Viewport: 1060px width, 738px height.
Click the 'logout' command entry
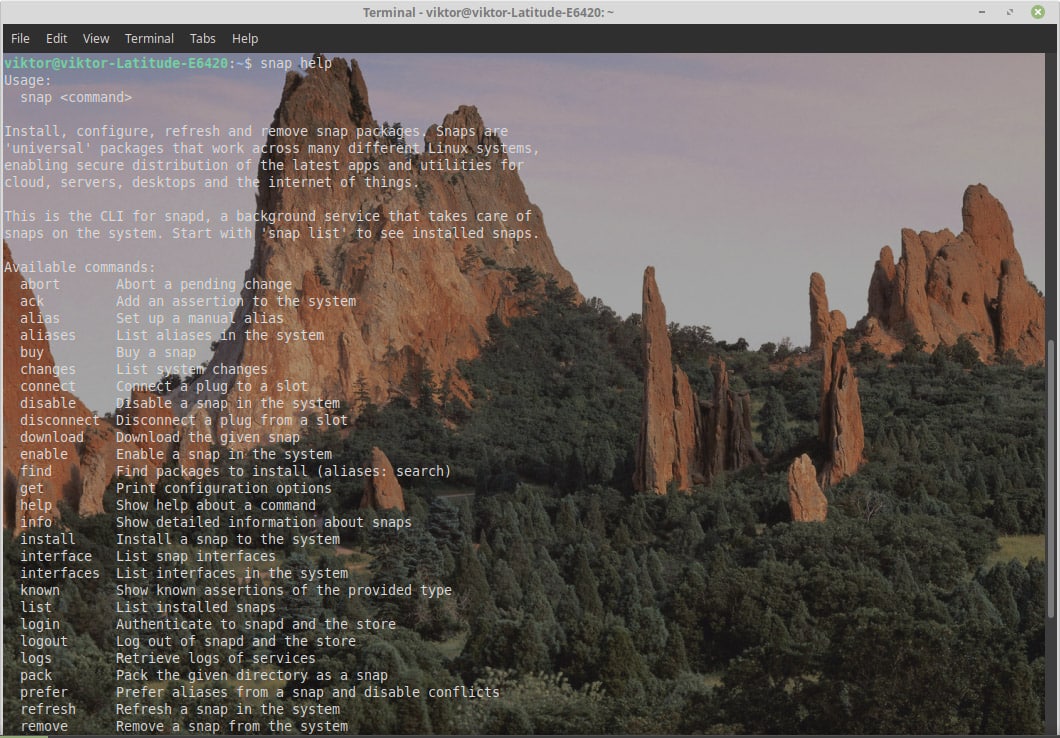click(x=44, y=641)
